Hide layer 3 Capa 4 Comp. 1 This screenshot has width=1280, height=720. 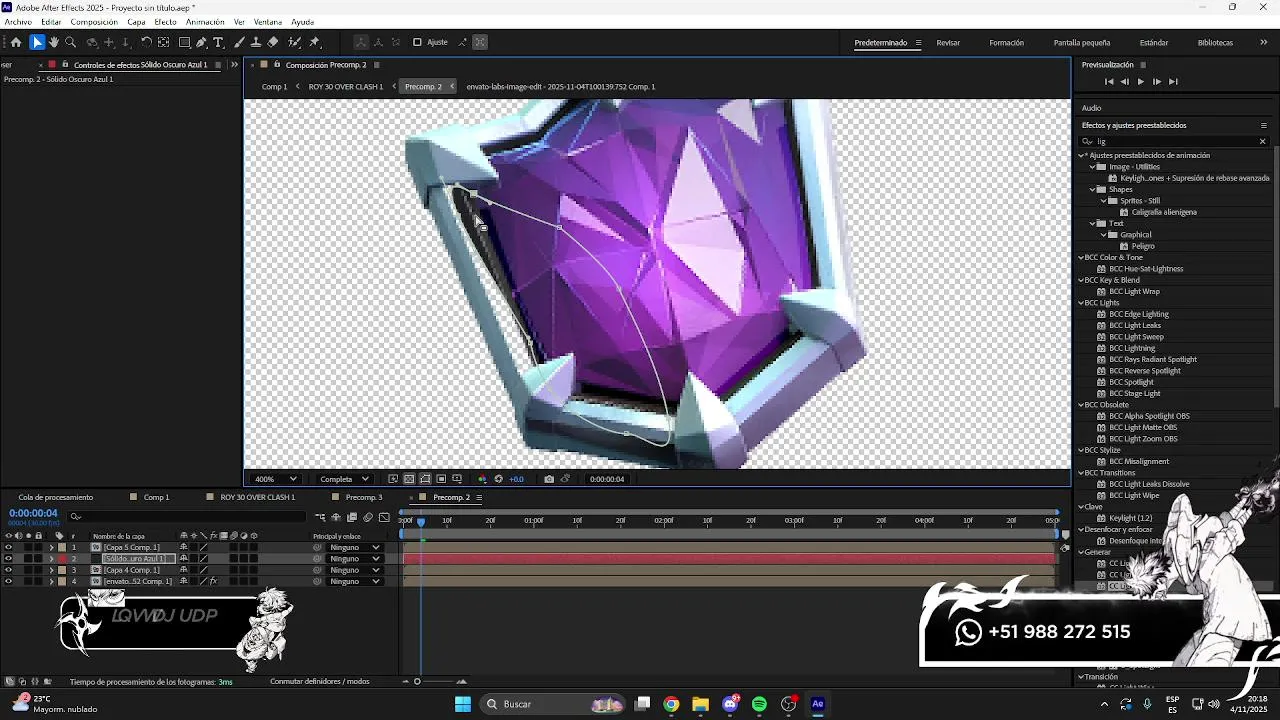click(8, 570)
